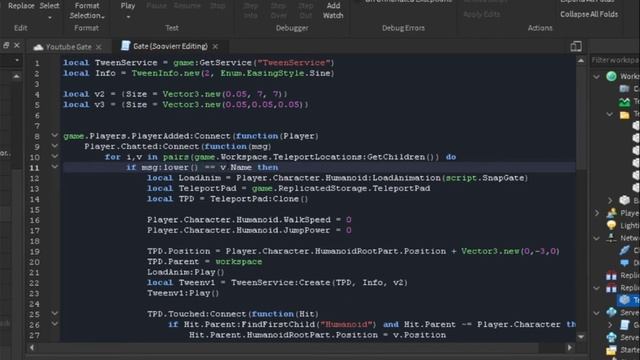Open the left panel dropdown arrow
640x360 pixels.
coord(17,60)
